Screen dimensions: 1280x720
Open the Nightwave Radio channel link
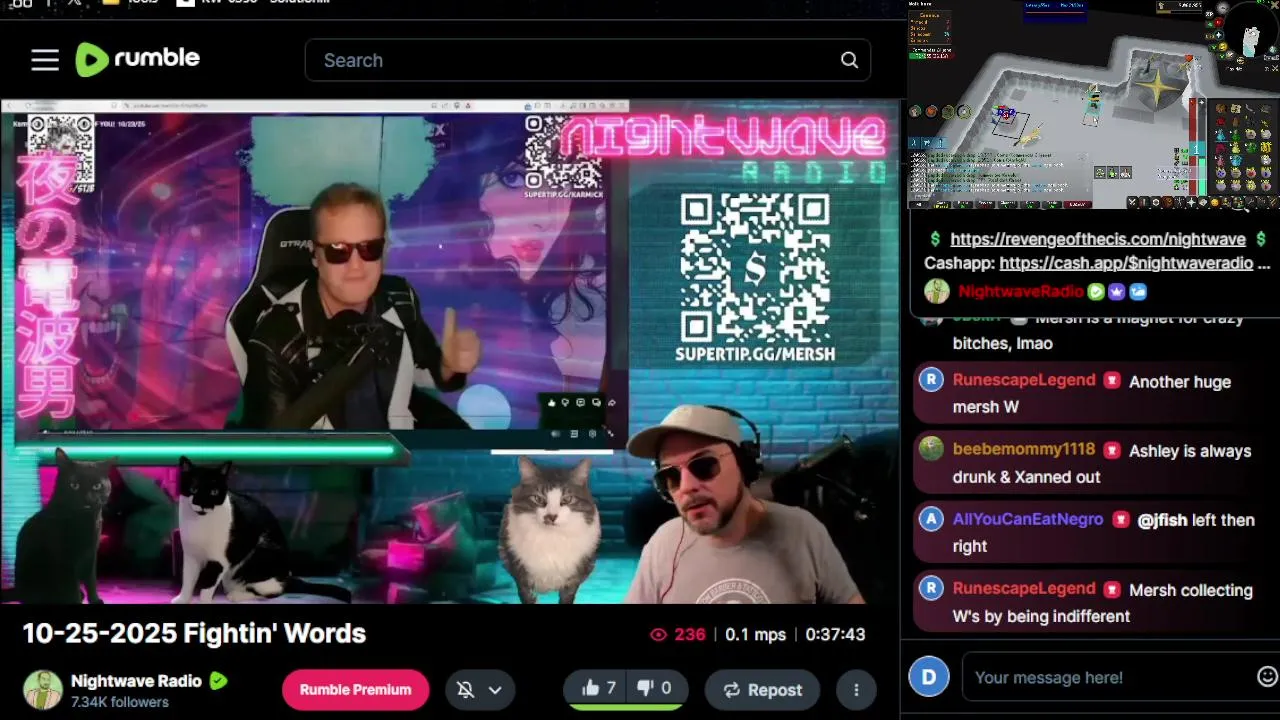[136, 681]
